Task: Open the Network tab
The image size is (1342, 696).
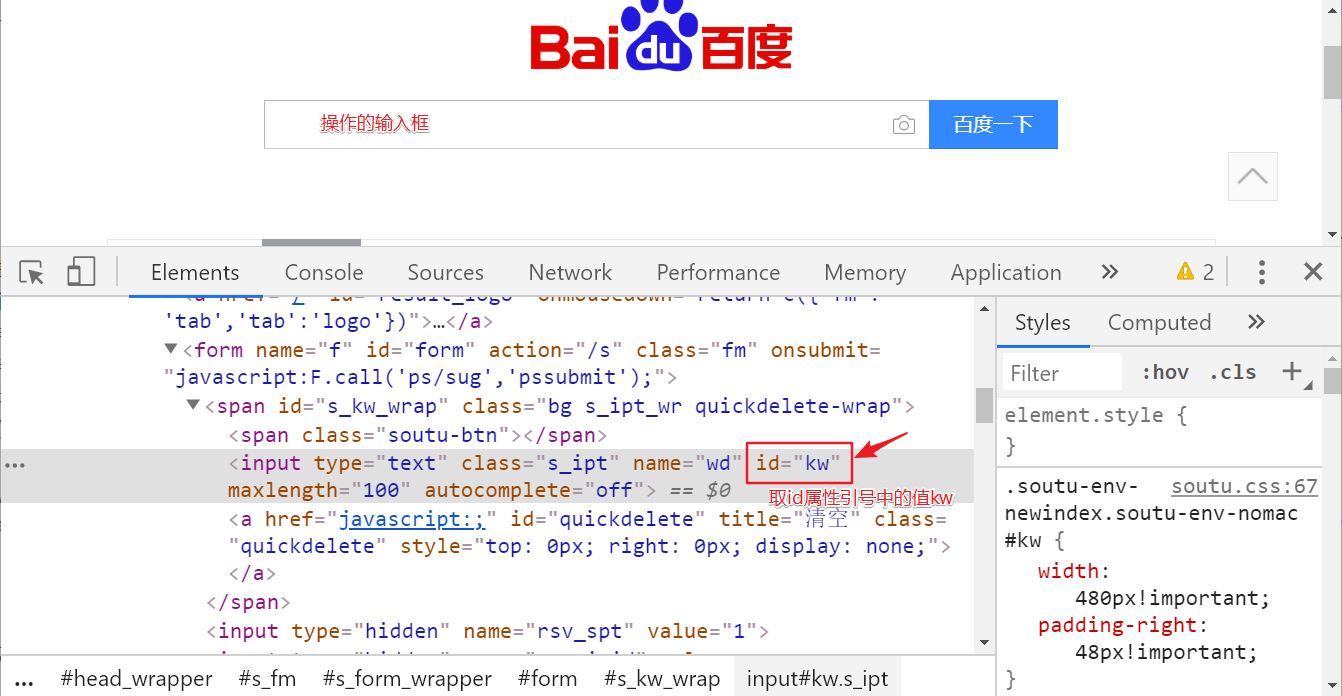Action: [570, 272]
